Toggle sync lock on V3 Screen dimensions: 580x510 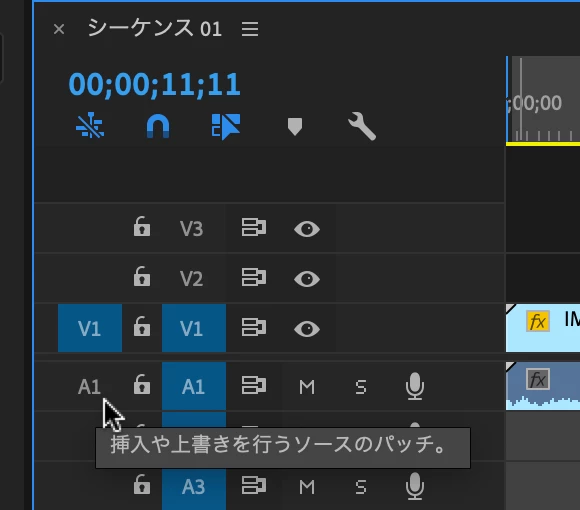point(254,227)
